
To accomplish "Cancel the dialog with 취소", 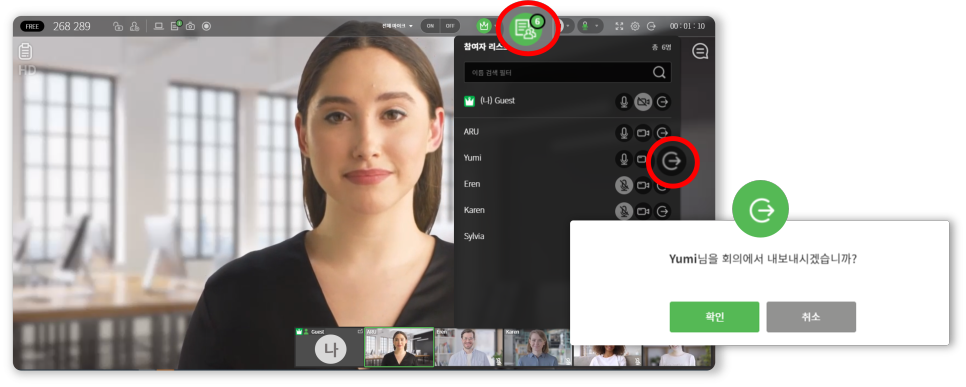I will 811,317.
